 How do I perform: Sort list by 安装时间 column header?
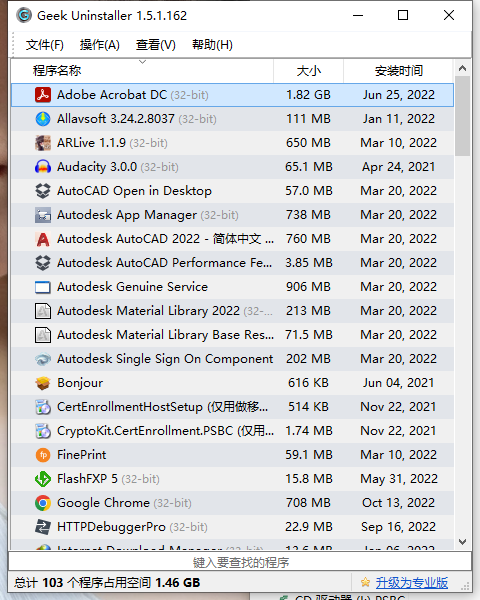(x=398, y=71)
